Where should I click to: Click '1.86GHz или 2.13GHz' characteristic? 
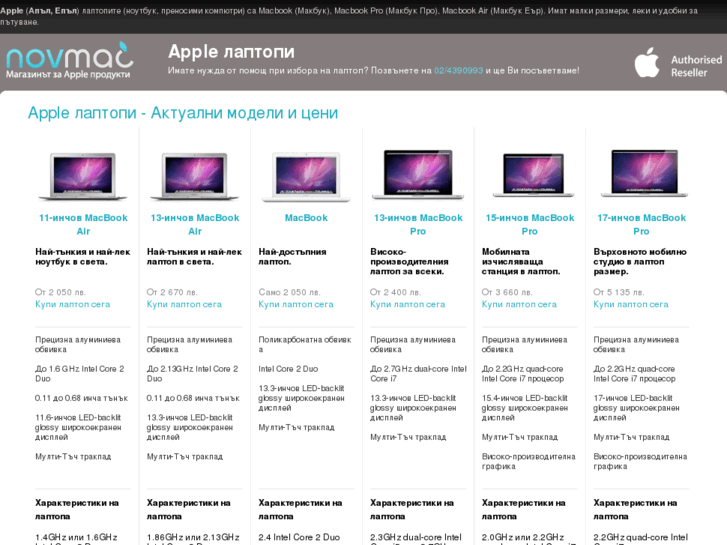point(193,537)
